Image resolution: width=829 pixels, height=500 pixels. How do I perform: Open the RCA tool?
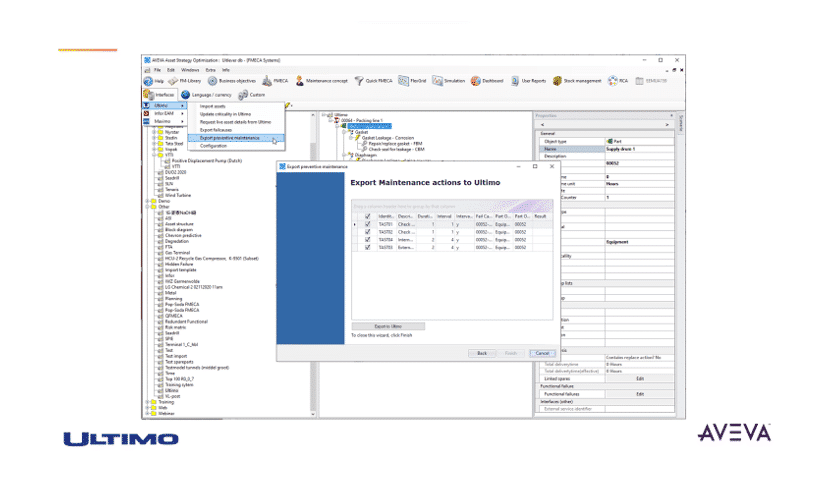(618, 81)
